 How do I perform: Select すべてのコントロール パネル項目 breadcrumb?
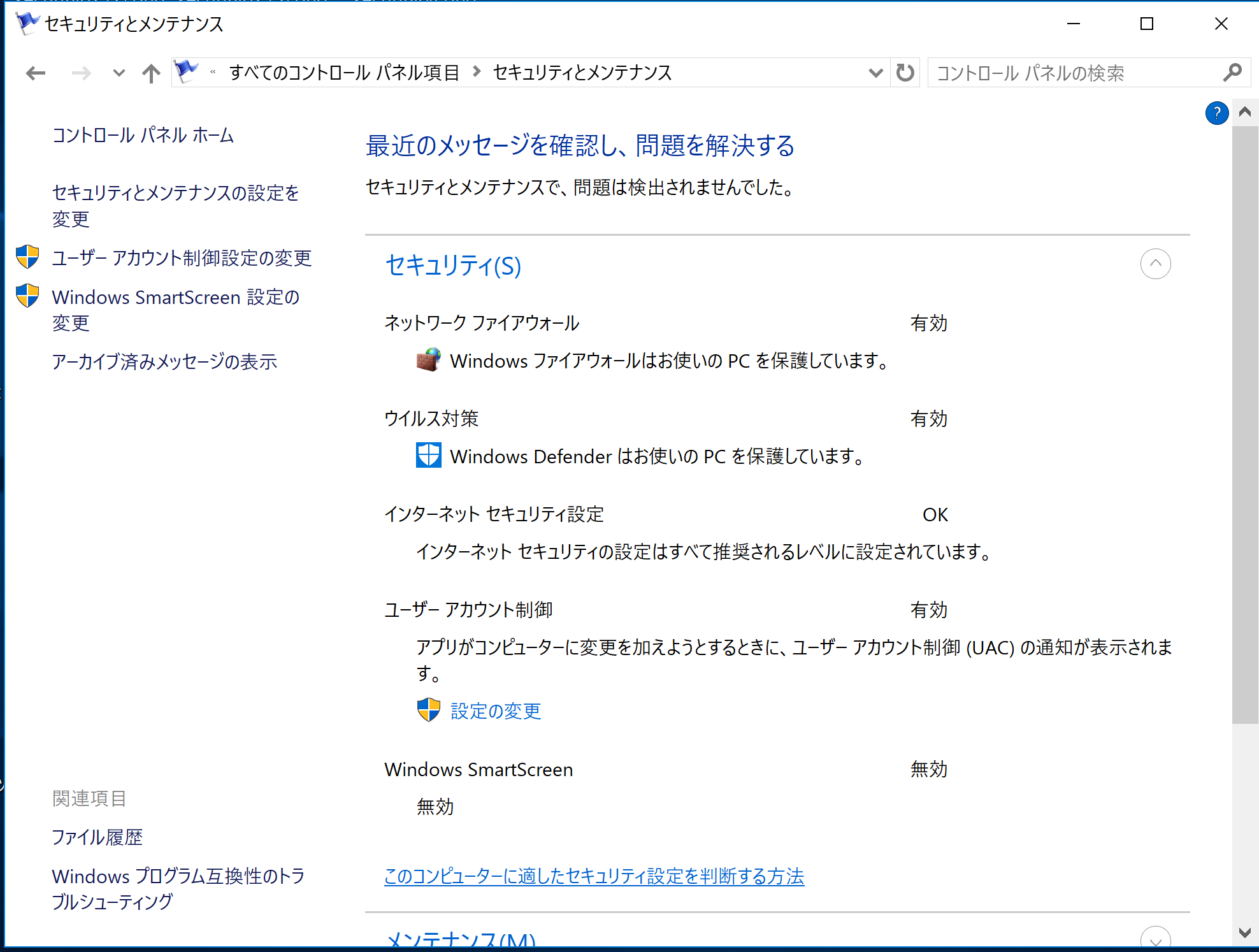click(344, 73)
